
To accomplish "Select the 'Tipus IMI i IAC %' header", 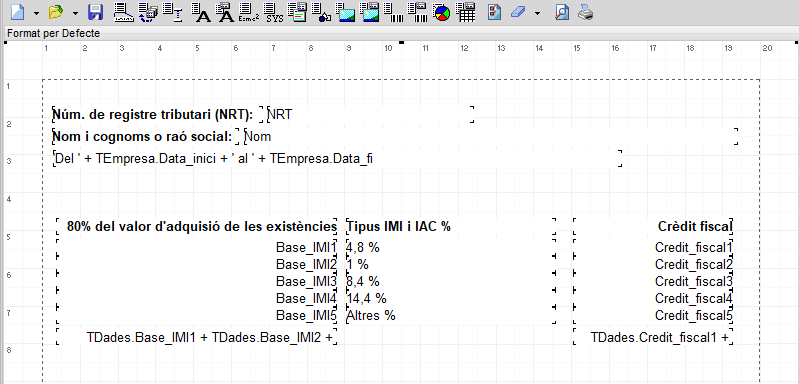I will (451, 226).
